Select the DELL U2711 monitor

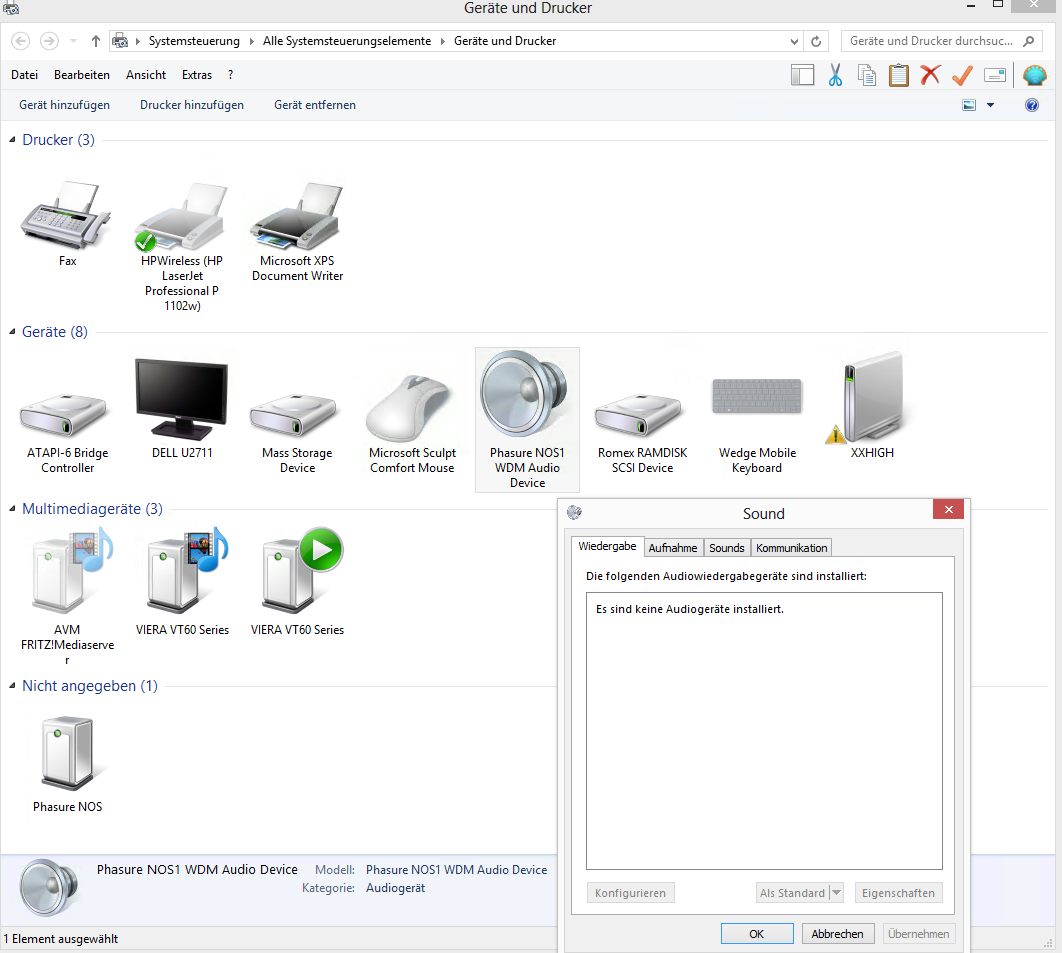point(182,400)
